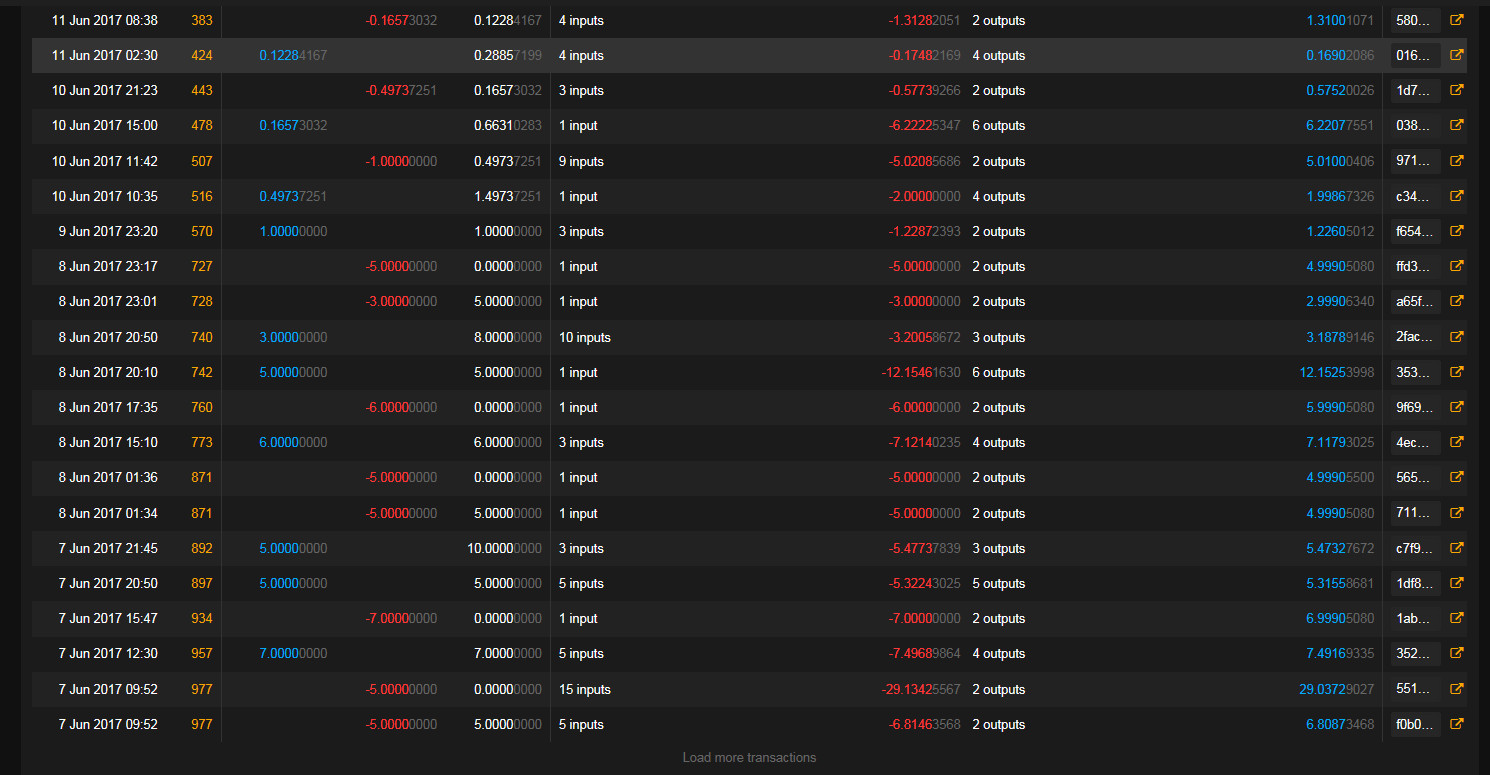Open external link icon for transaction ffd3…
Image resolution: width=1490 pixels, height=775 pixels.
point(1456,266)
